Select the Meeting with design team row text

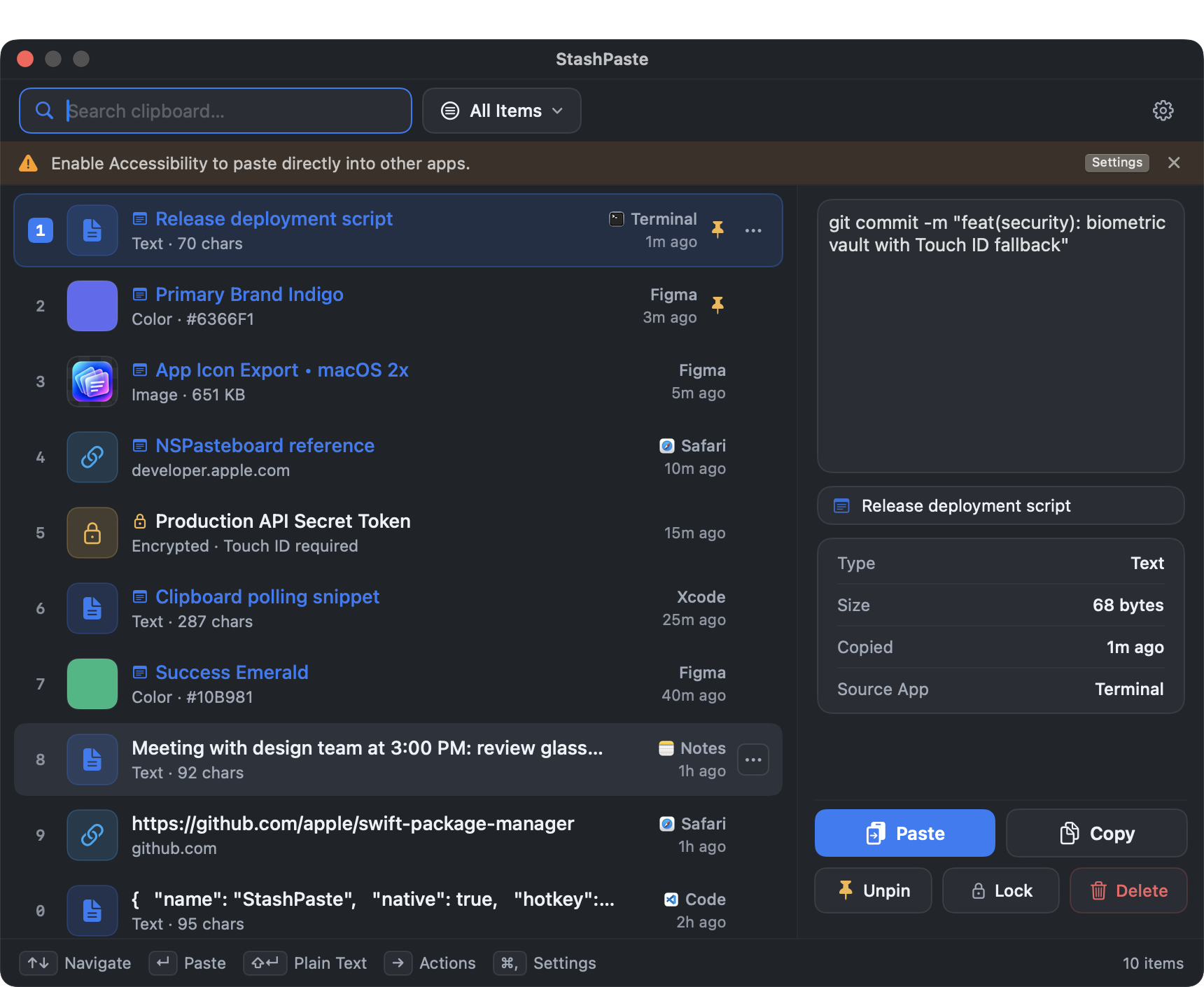pyautogui.click(x=367, y=748)
